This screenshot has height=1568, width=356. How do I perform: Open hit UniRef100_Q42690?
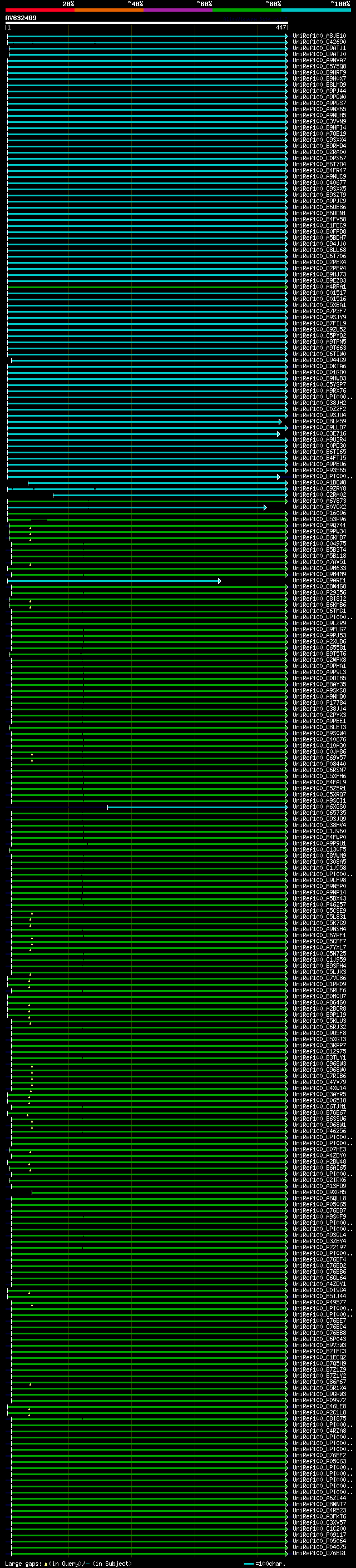coord(319,42)
